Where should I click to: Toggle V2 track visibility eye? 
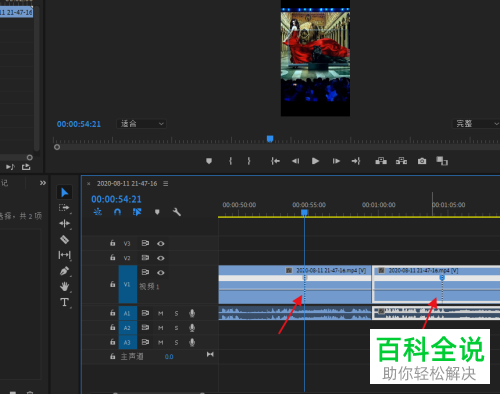click(161, 258)
